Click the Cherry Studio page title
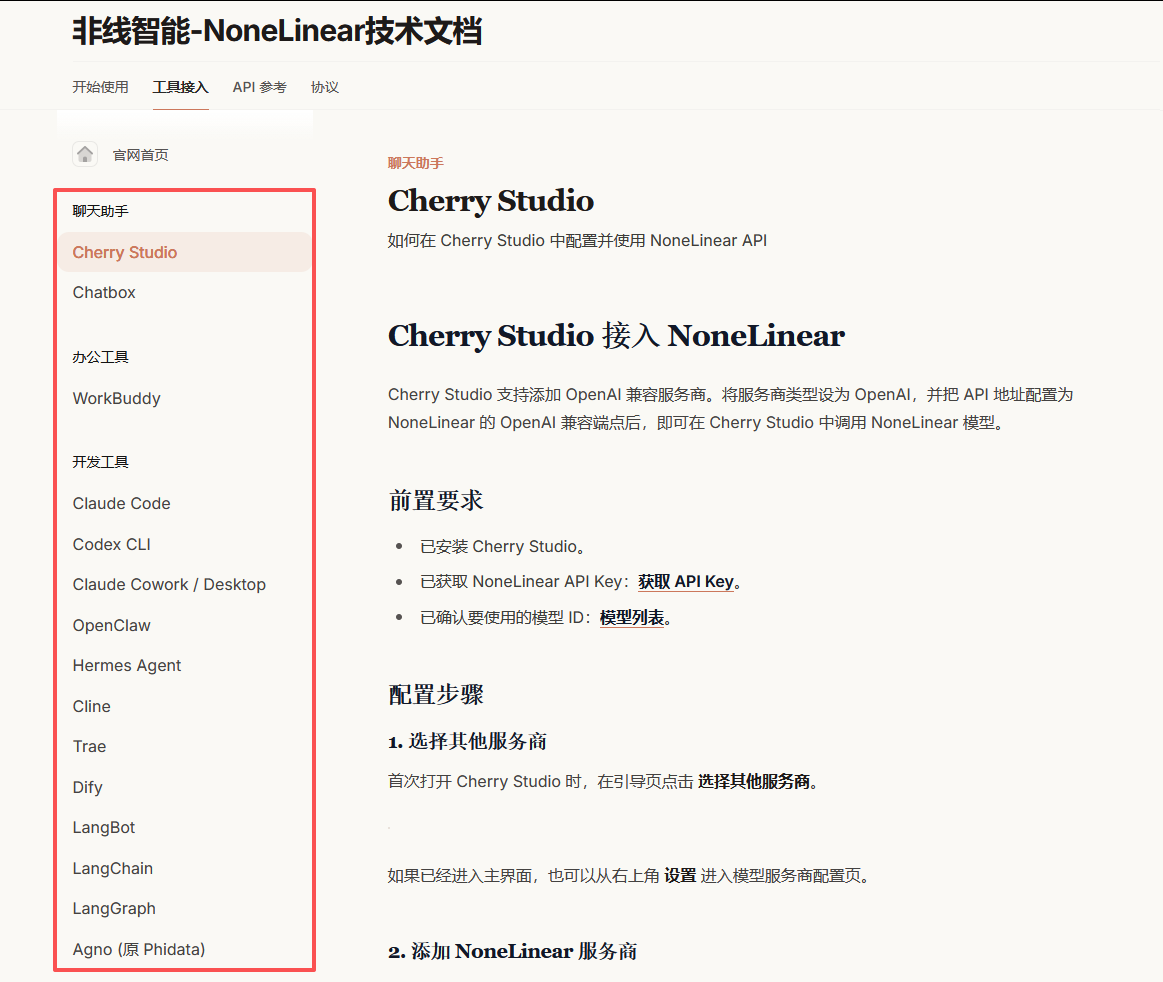Image resolution: width=1163 pixels, height=982 pixels. coord(491,201)
